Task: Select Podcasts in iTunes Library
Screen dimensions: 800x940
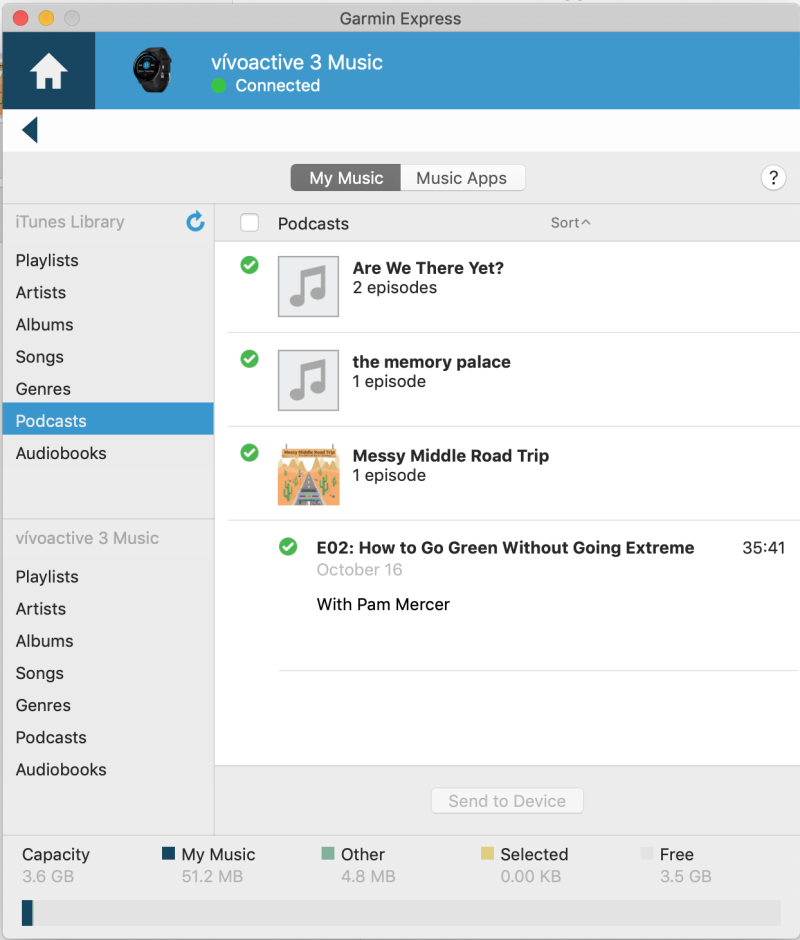Action: pos(108,418)
